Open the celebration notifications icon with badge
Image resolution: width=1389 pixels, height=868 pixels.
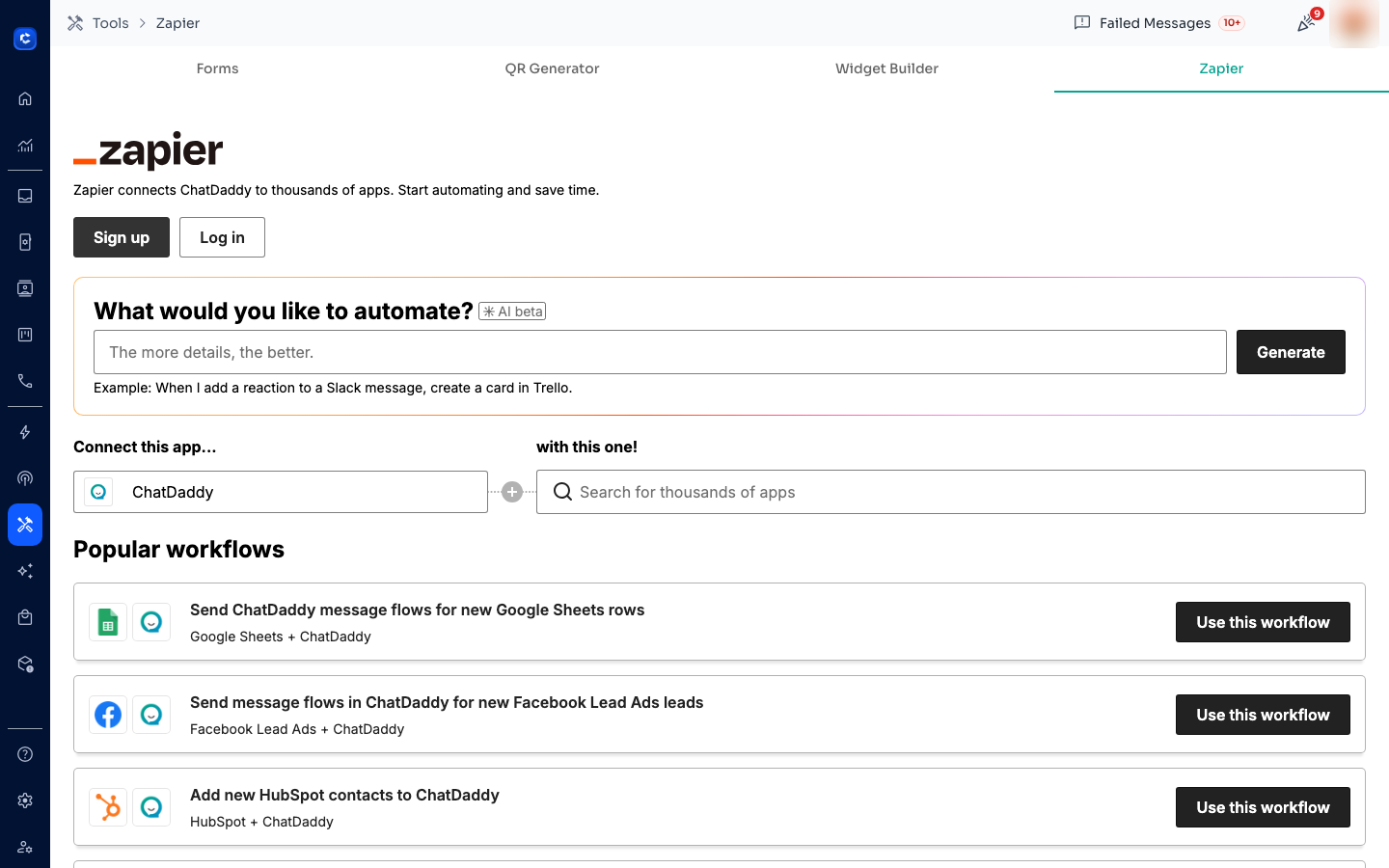click(x=1307, y=23)
